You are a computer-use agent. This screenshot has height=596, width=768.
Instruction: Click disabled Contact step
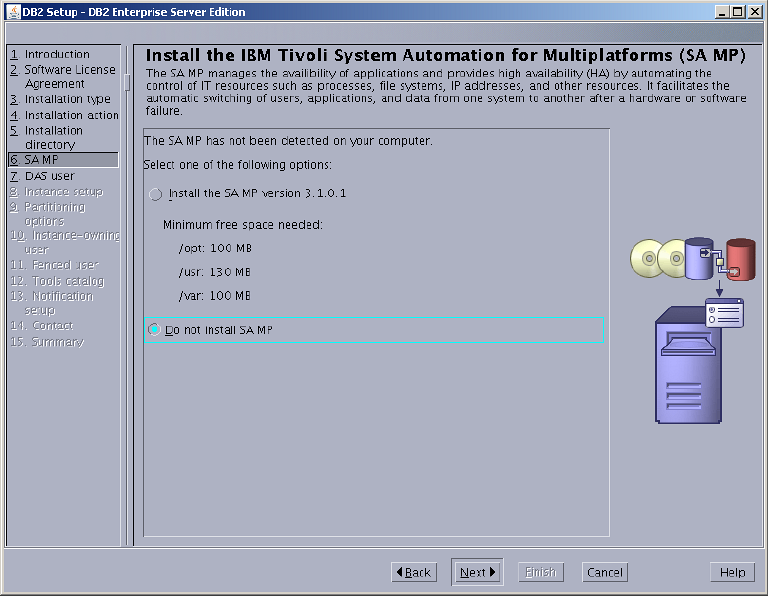click(x=42, y=326)
